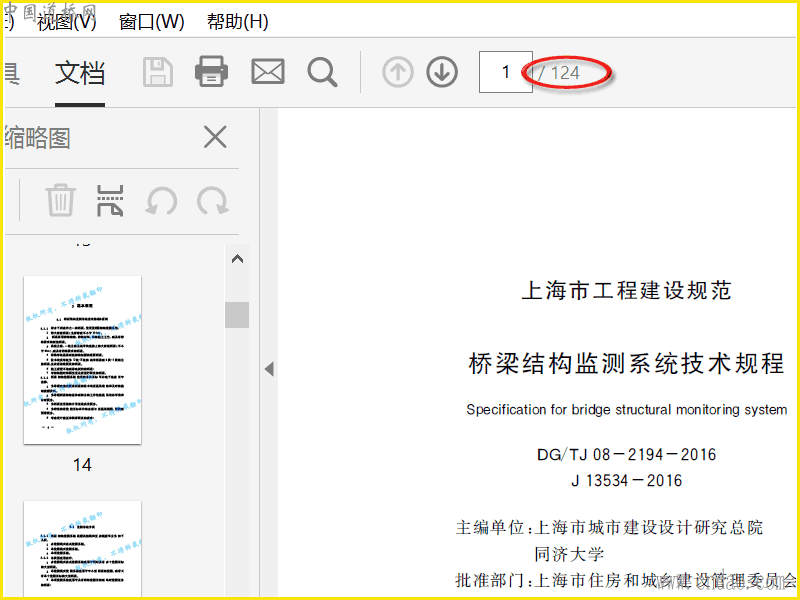Delete page with trash icon
800x600 pixels.
coord(61,201)
